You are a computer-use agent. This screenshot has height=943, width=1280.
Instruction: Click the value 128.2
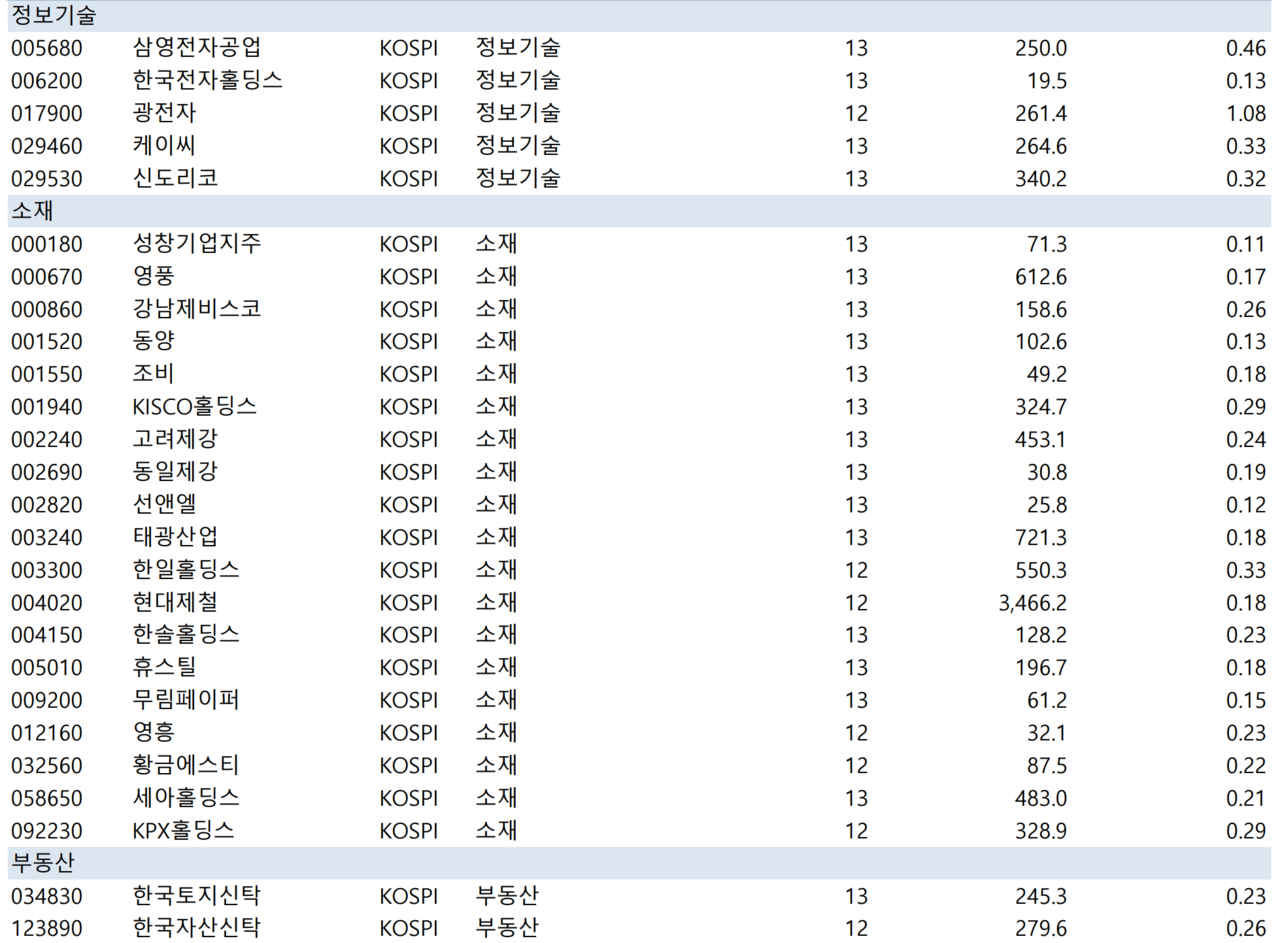click(1040, 635)
